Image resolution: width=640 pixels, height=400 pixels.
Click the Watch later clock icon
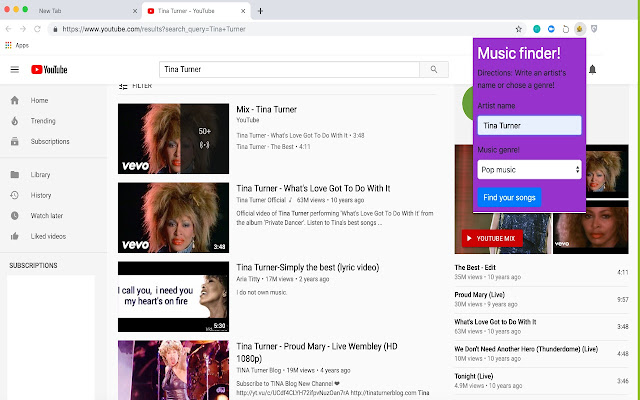click(x=15, y=216)
